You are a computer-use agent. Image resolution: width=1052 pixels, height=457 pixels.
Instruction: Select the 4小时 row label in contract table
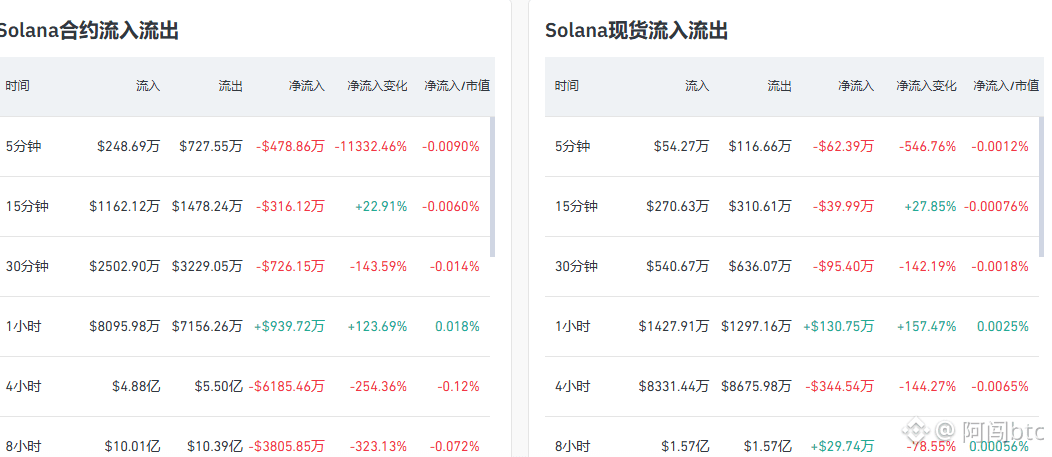click(x=23, y=387)
